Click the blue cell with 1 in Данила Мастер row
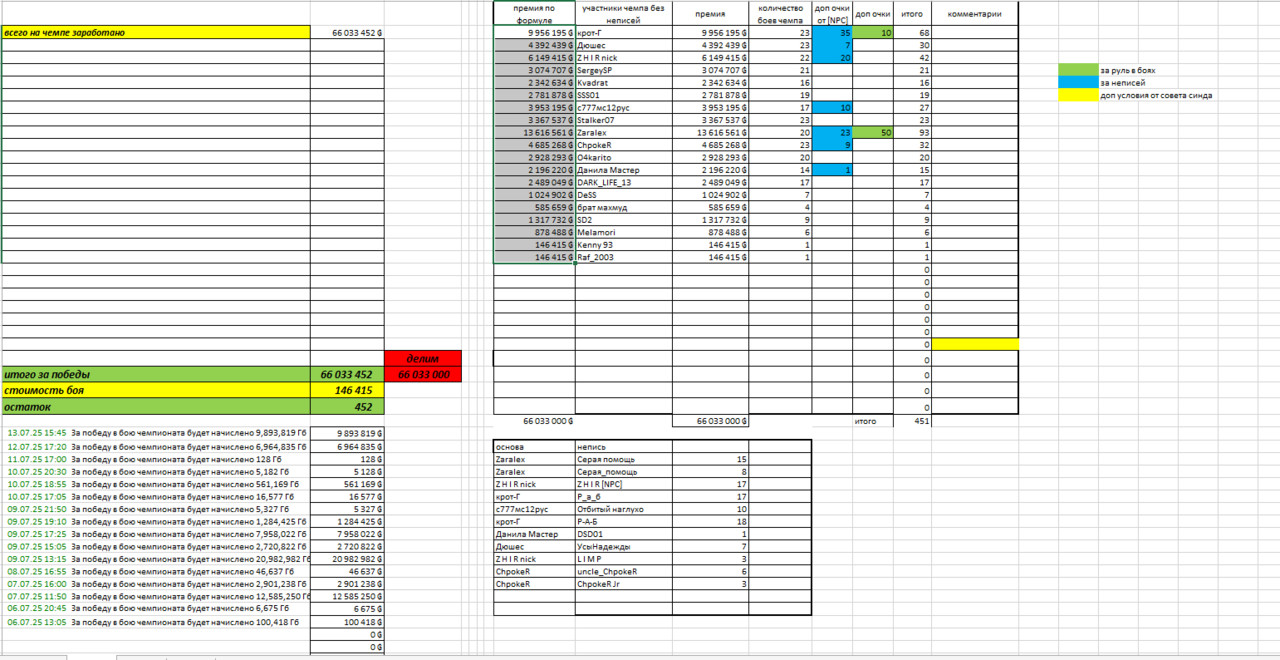1280x660 pixels. [832, 169]
